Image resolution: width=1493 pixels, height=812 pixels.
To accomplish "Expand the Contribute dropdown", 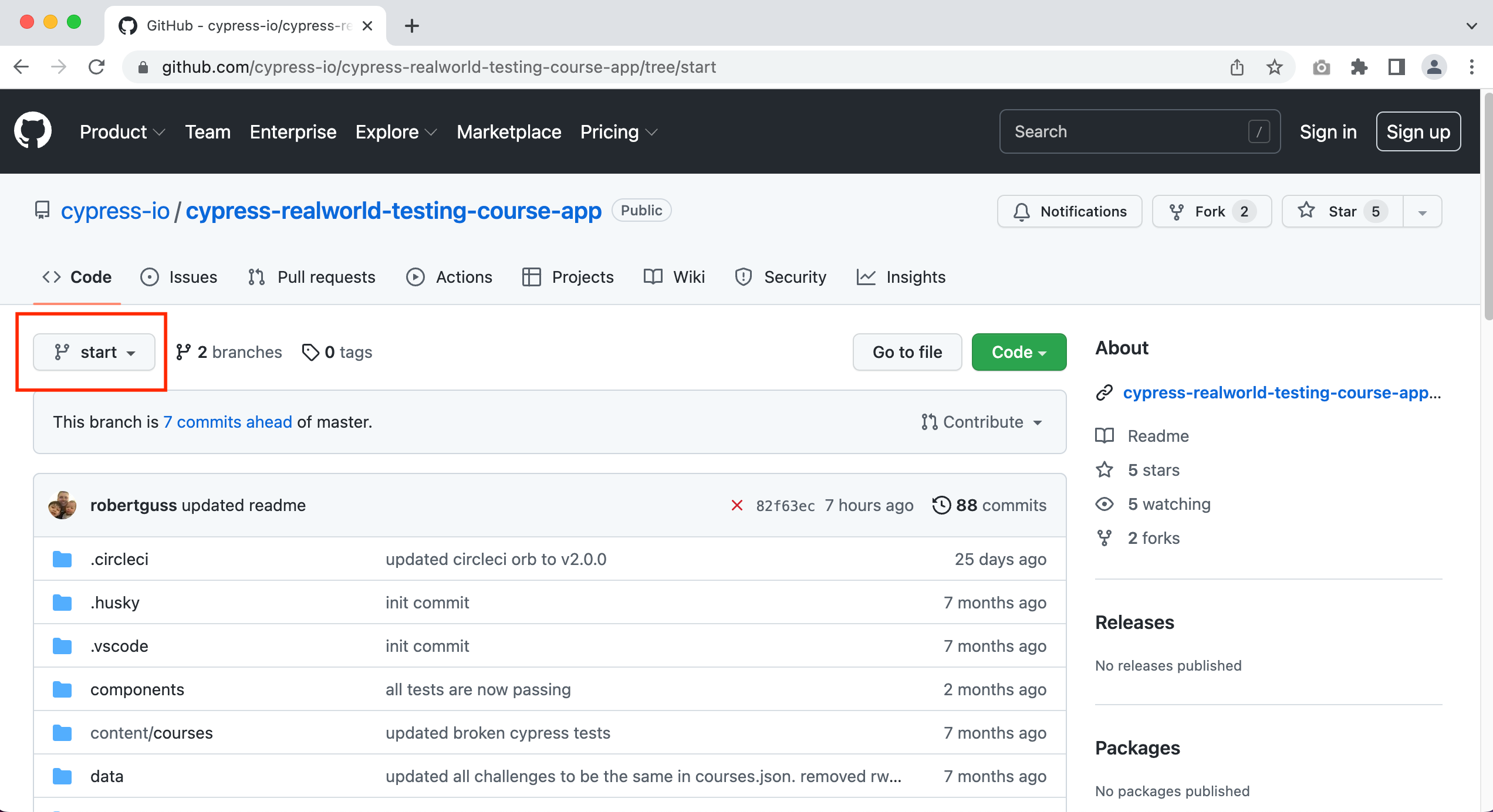I will [981, 422].
